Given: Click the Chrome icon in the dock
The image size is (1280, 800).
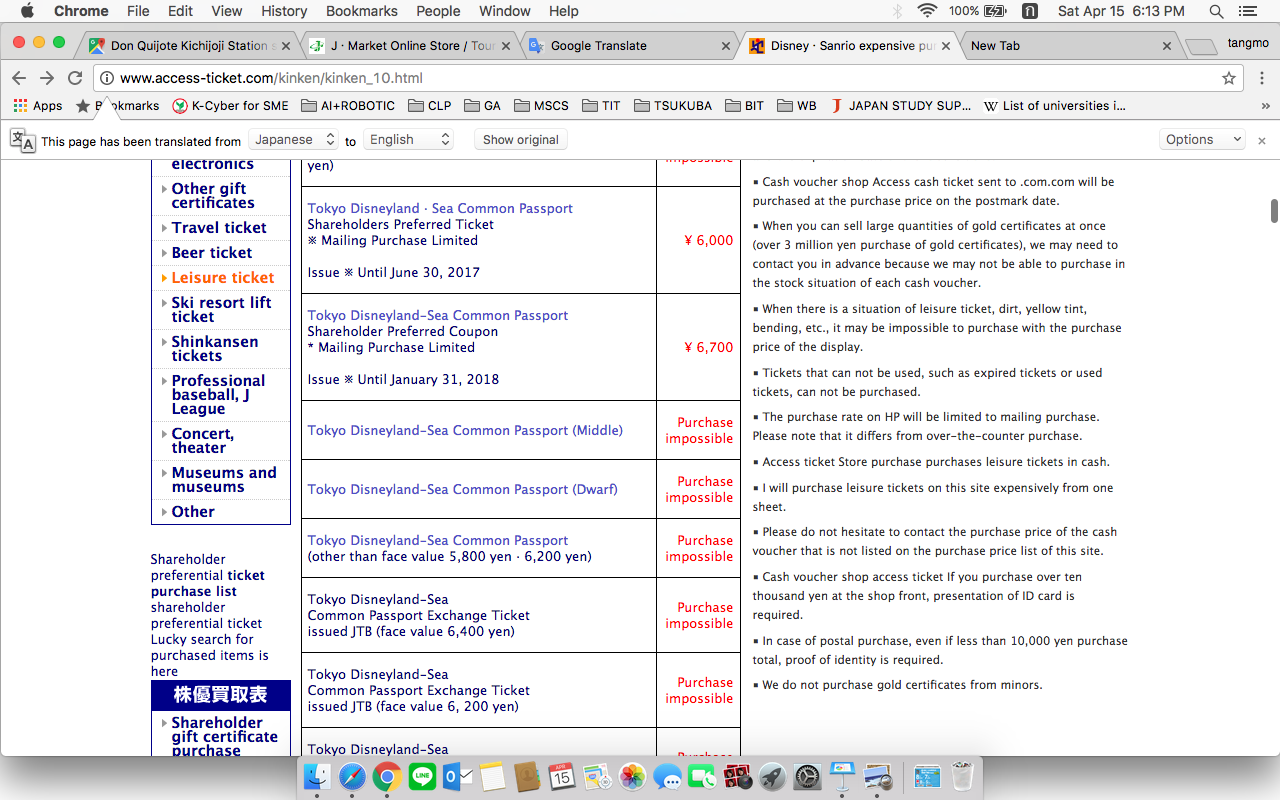Looking at the screenshot, I should tap(387, 776).
